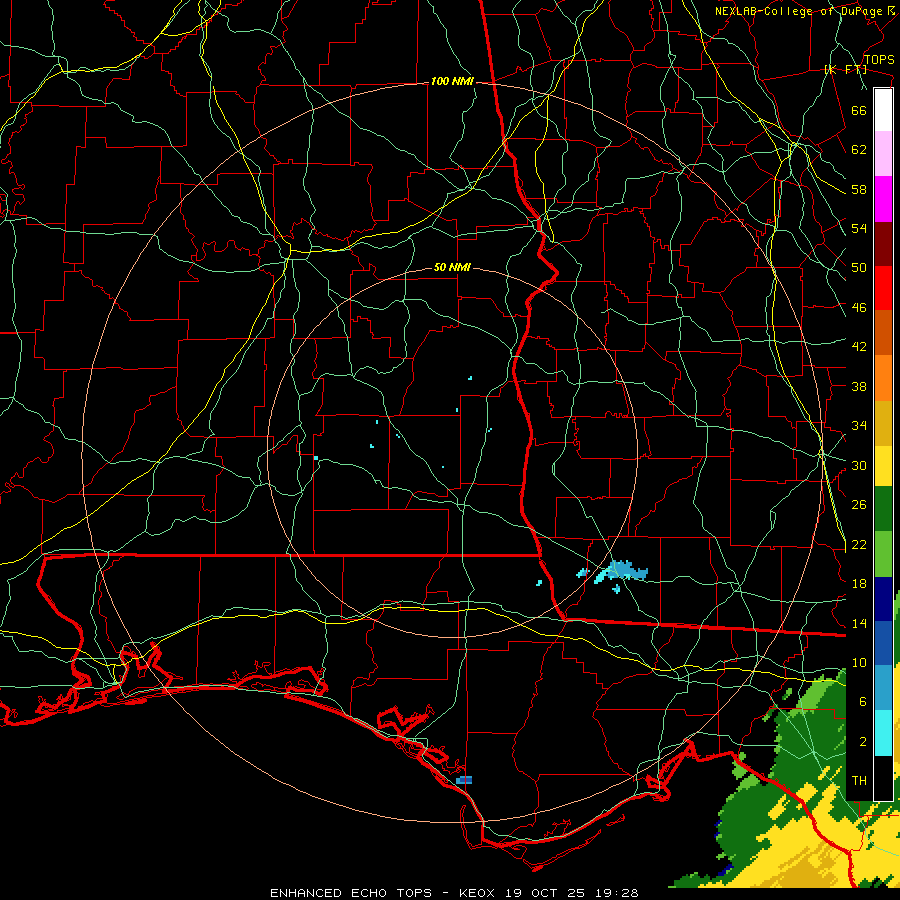The width and height of the screenshot is (900, 900).
Task: Click the yellow legend swatch near 30
Action: pyautogui.click(x=883, y=465)
